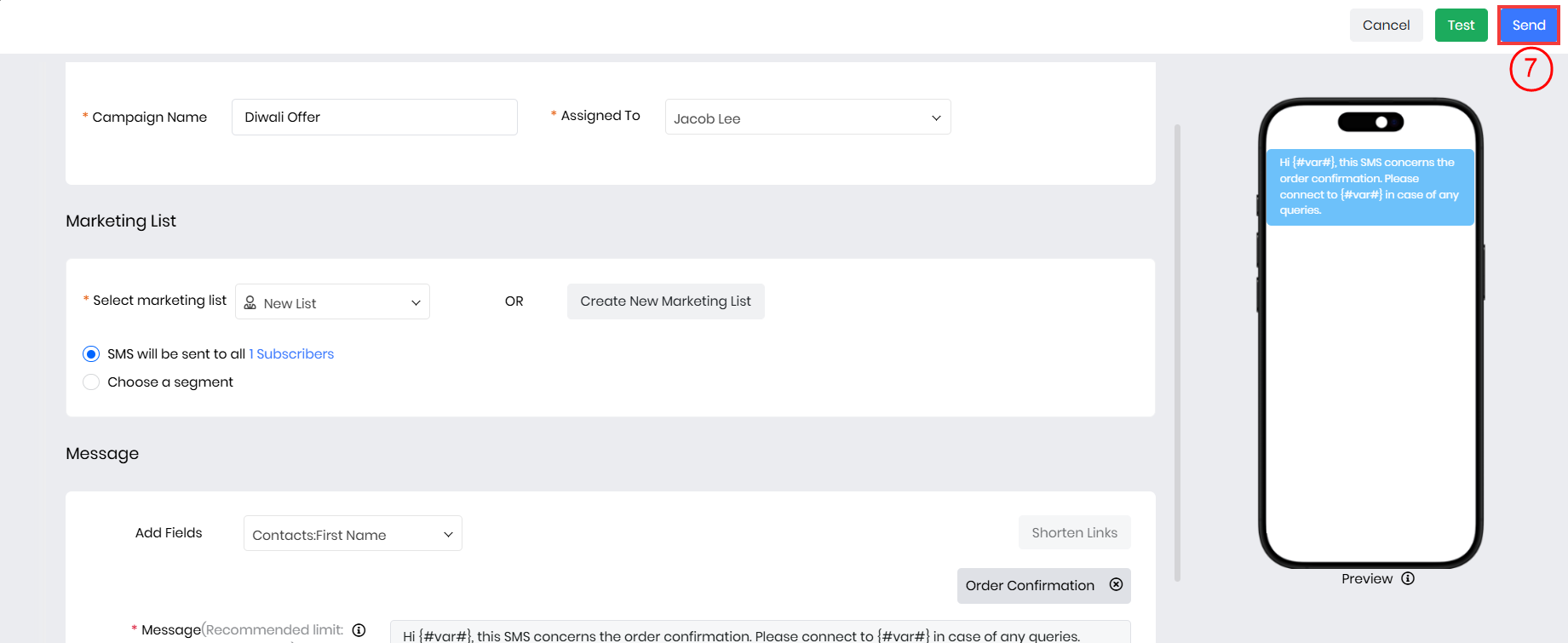
Task: Open the 1 Subscribers link
Action: [x=291, y=354]
